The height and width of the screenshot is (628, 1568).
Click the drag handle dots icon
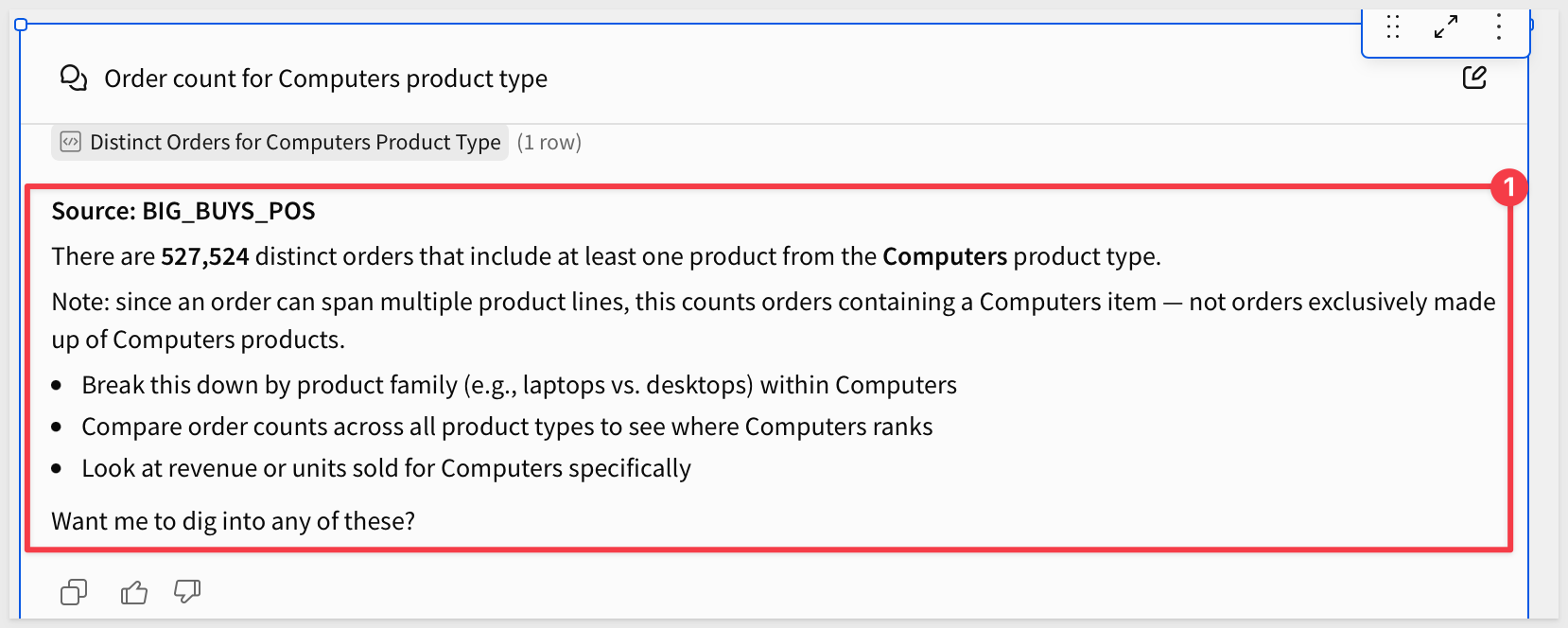1393,26
